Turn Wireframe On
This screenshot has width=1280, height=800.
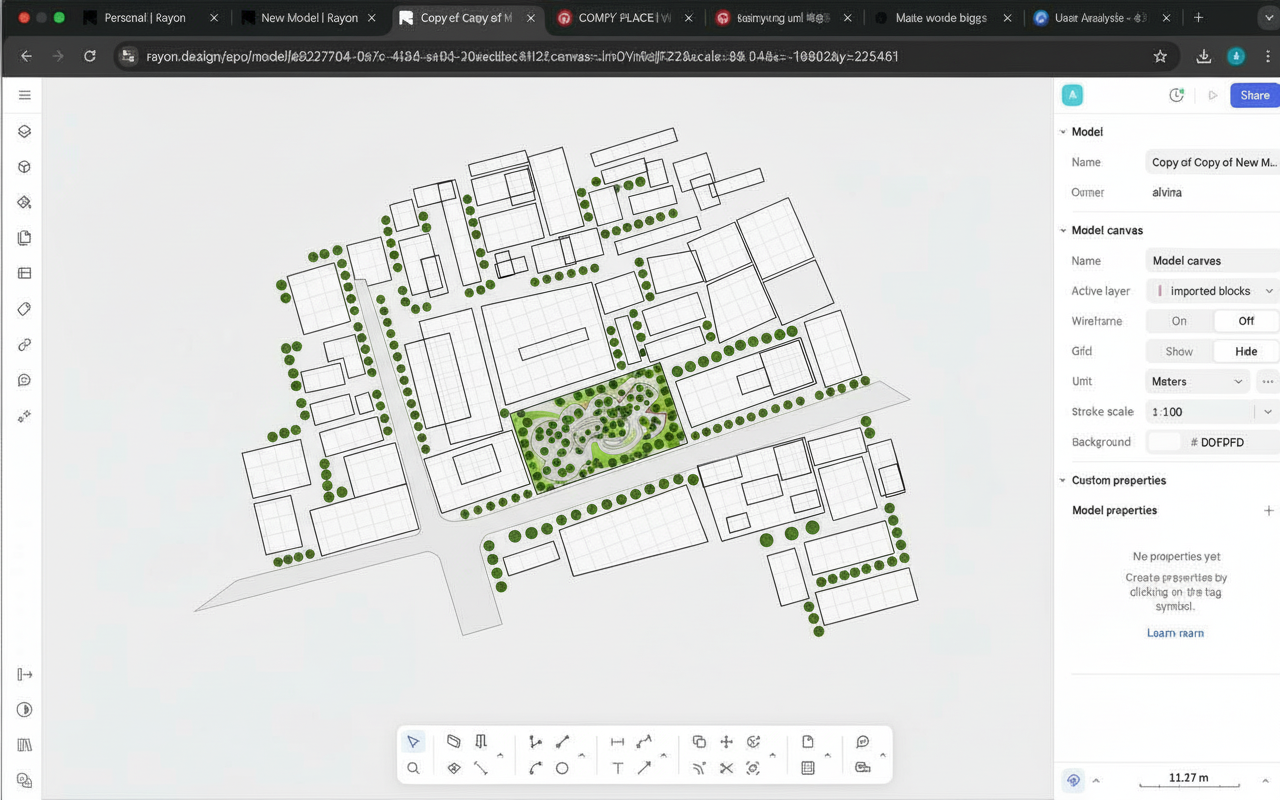[1179, 321]
